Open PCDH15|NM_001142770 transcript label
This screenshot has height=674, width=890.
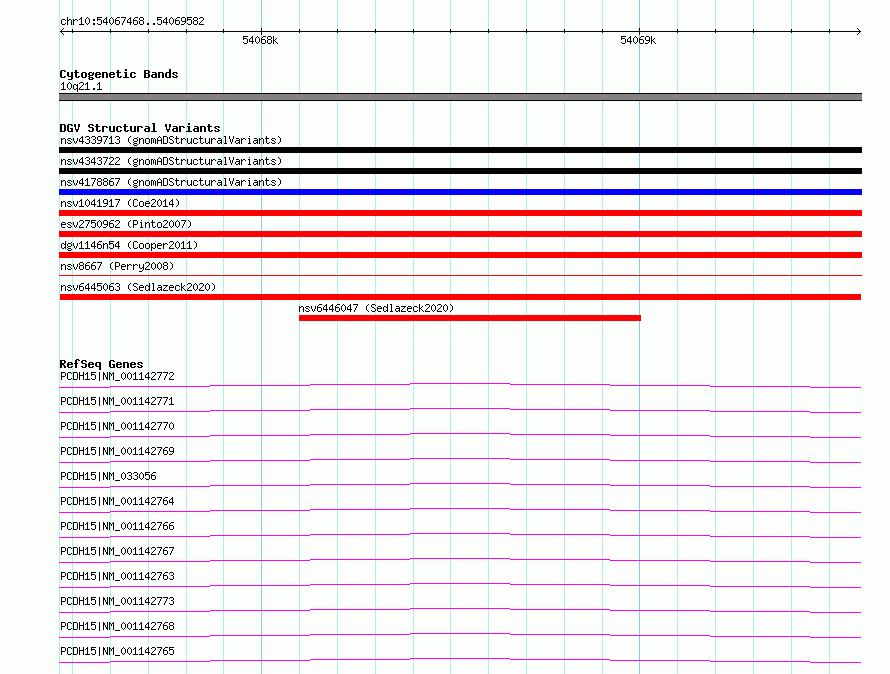117,426
